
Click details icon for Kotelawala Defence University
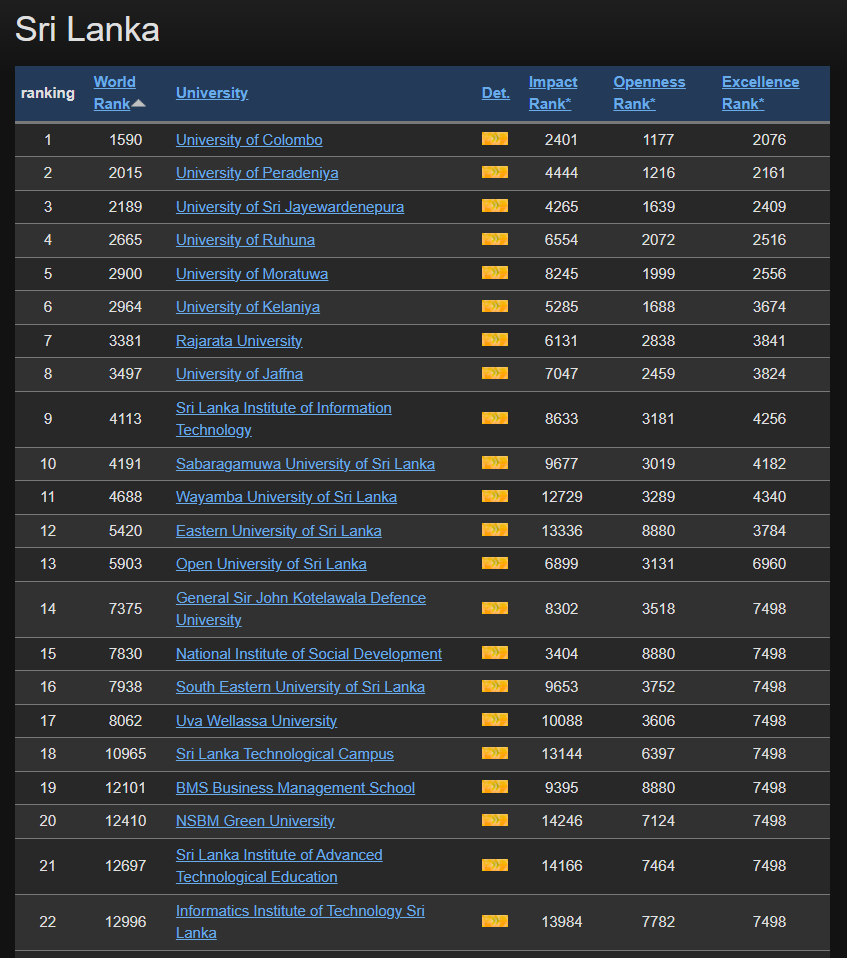[494, 609]
